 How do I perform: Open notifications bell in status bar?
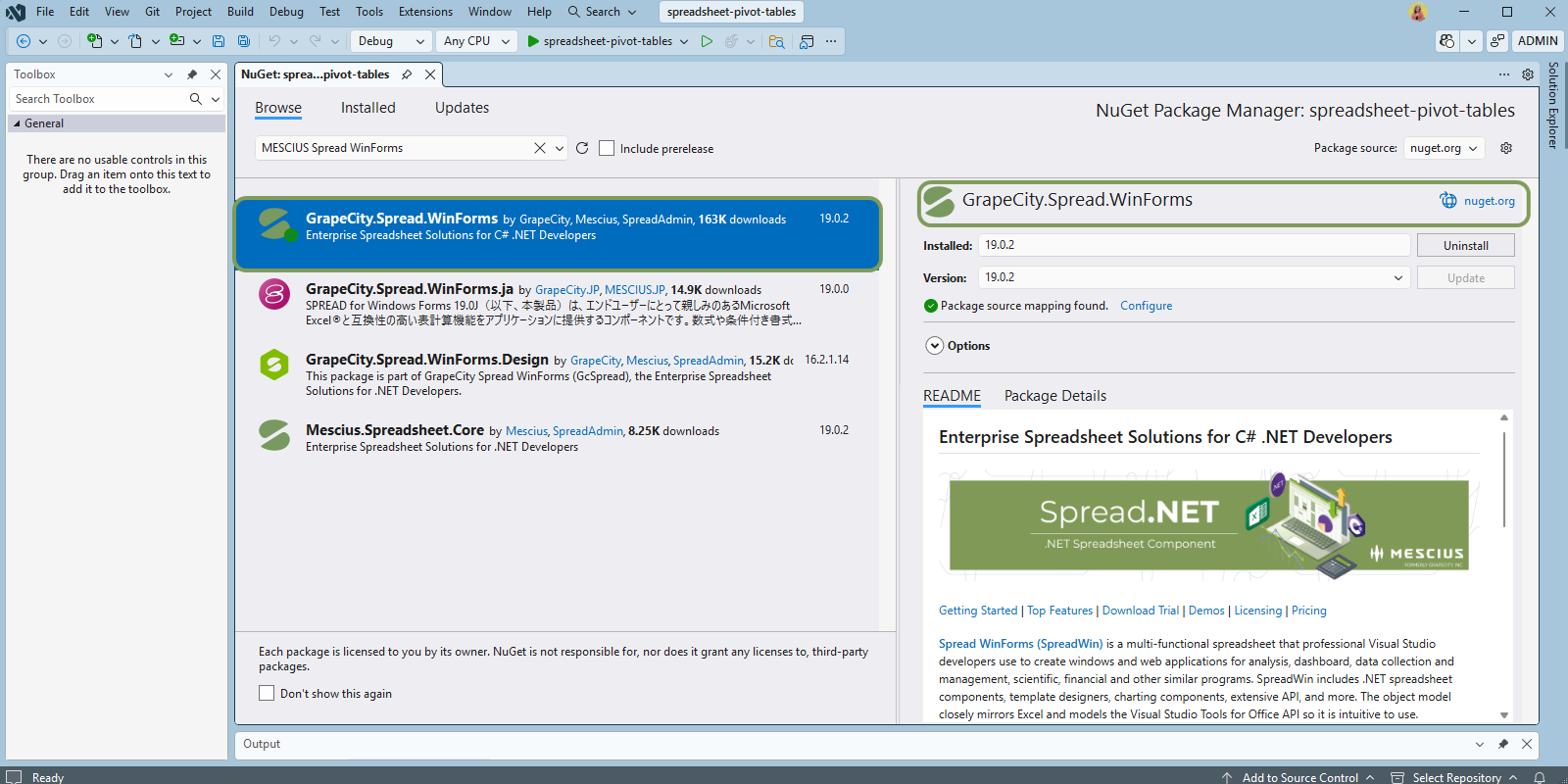(x=1540, y=777)
